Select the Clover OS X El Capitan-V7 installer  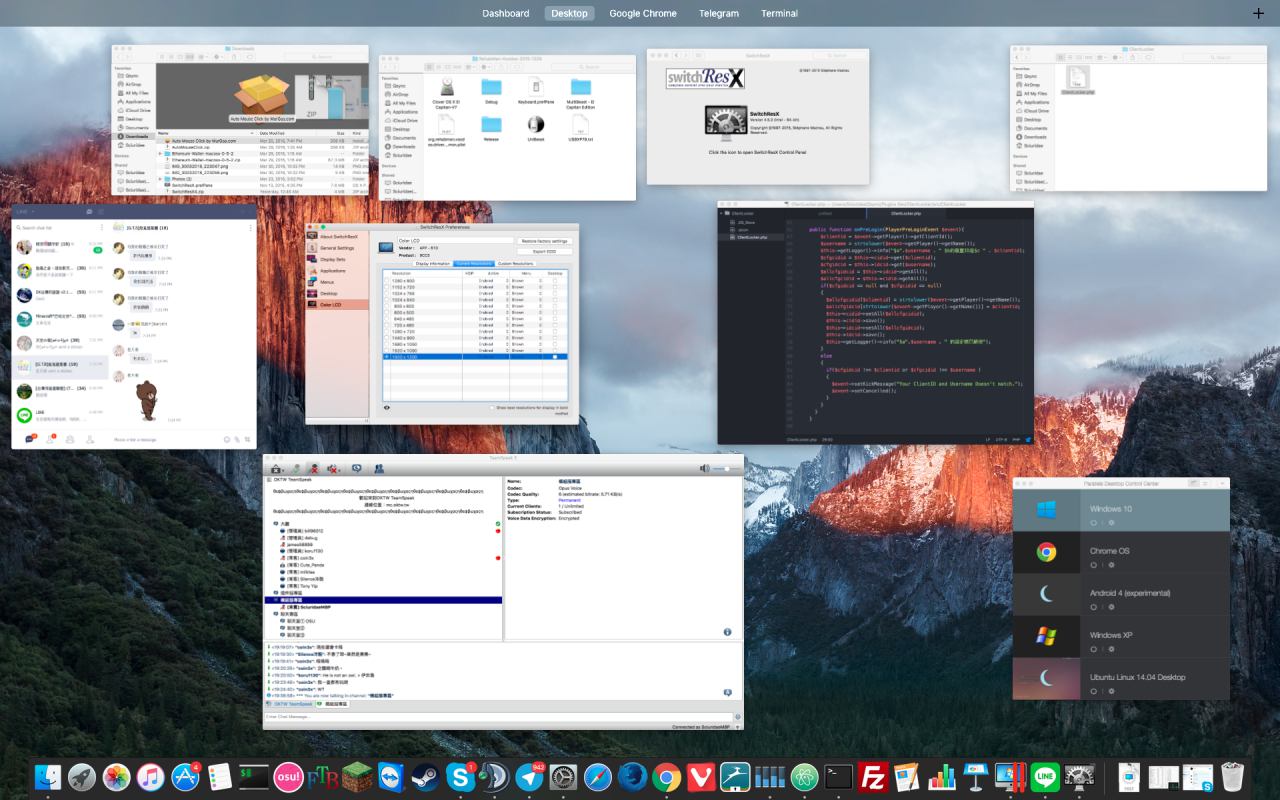pos(446,87)
